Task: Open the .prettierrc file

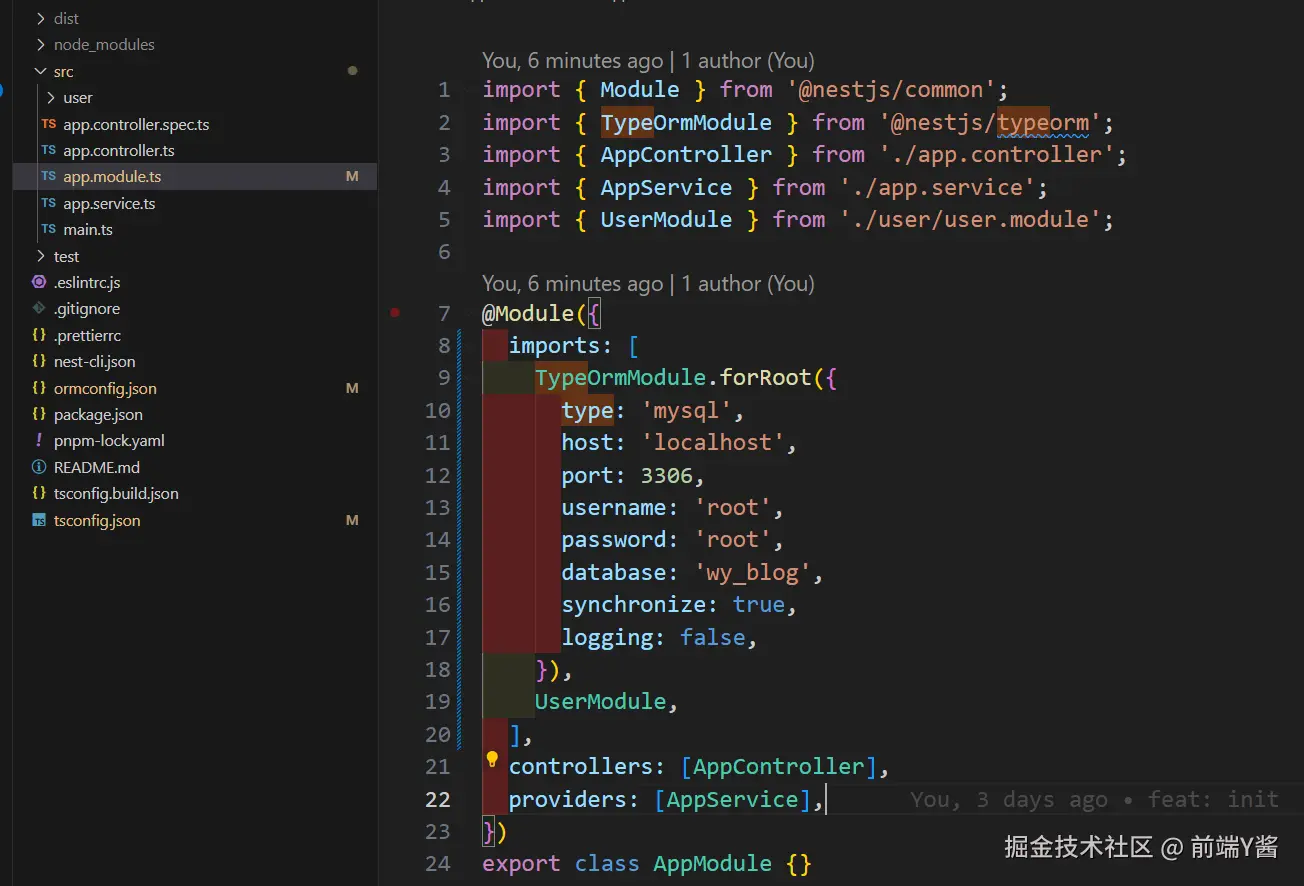Action: coord(87,336)
